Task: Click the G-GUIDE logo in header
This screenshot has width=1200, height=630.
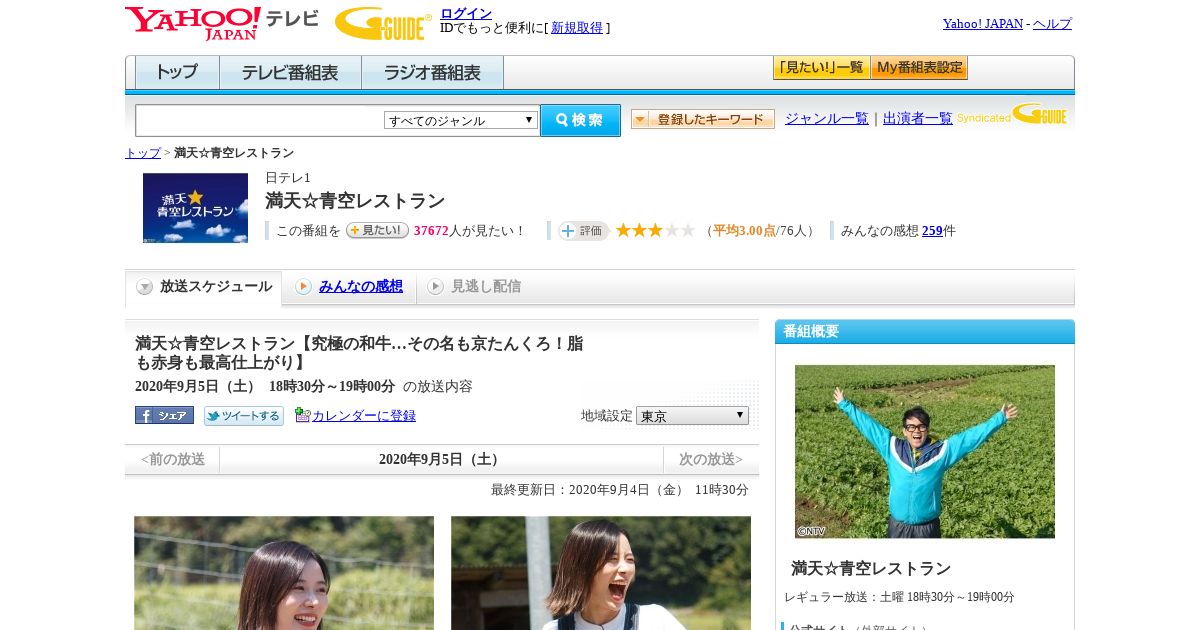Action: [383, 23]
